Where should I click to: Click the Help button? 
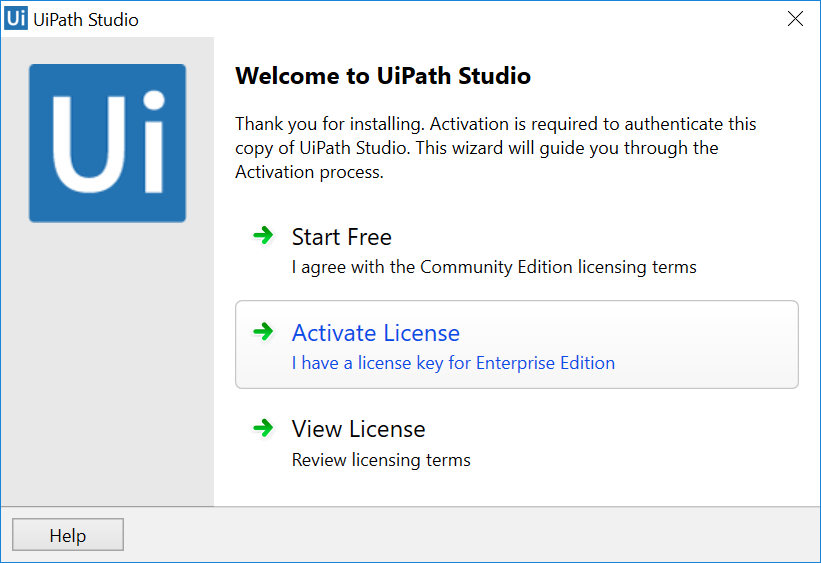pyautogui.click(x=68, y=535)
